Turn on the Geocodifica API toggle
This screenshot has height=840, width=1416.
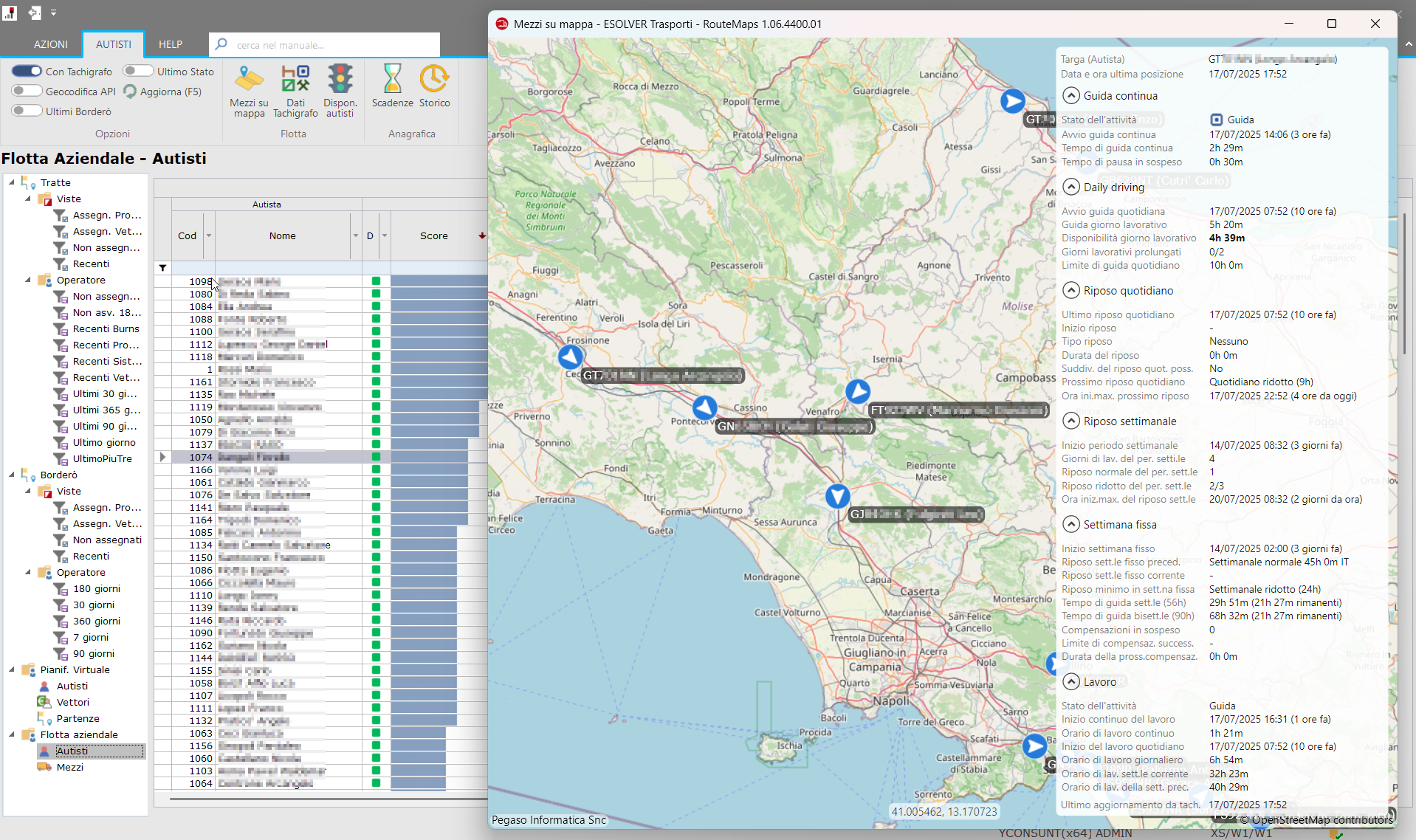click(27, 91)
